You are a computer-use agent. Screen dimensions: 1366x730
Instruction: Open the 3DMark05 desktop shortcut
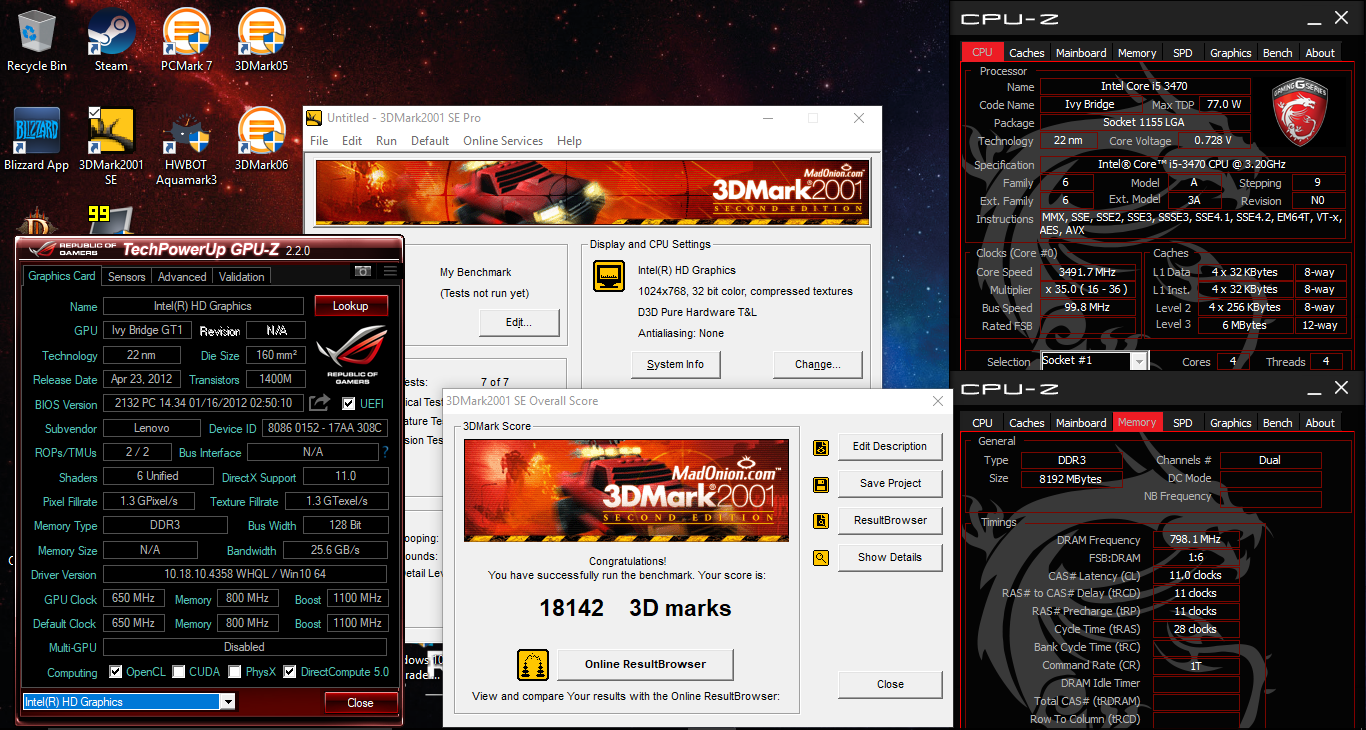(x=261, y=41)
